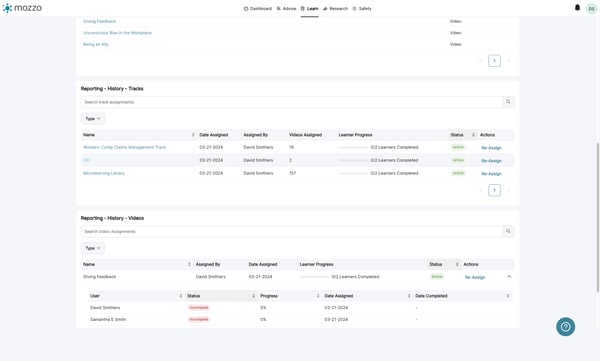Click progress bar for Microlearning Library track
Screen dimensions: 600x361
coord(353,173)
